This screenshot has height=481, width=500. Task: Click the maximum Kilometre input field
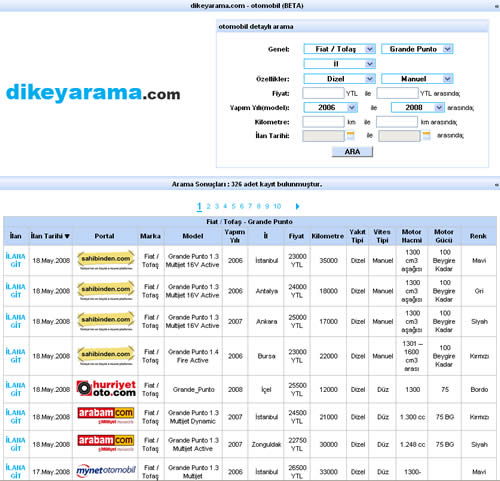[397, 122]
